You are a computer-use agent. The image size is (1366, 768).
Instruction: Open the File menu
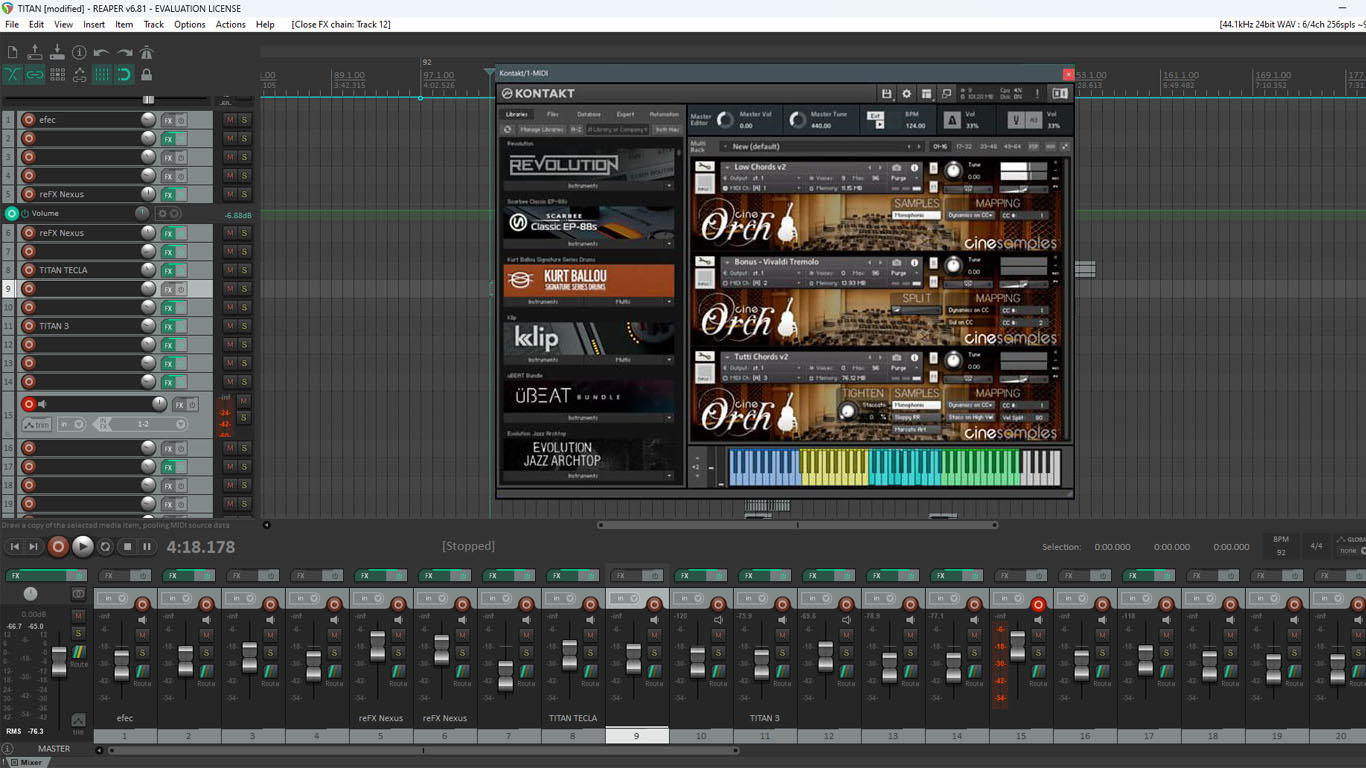pyautogui.click(x=12, y=24)
